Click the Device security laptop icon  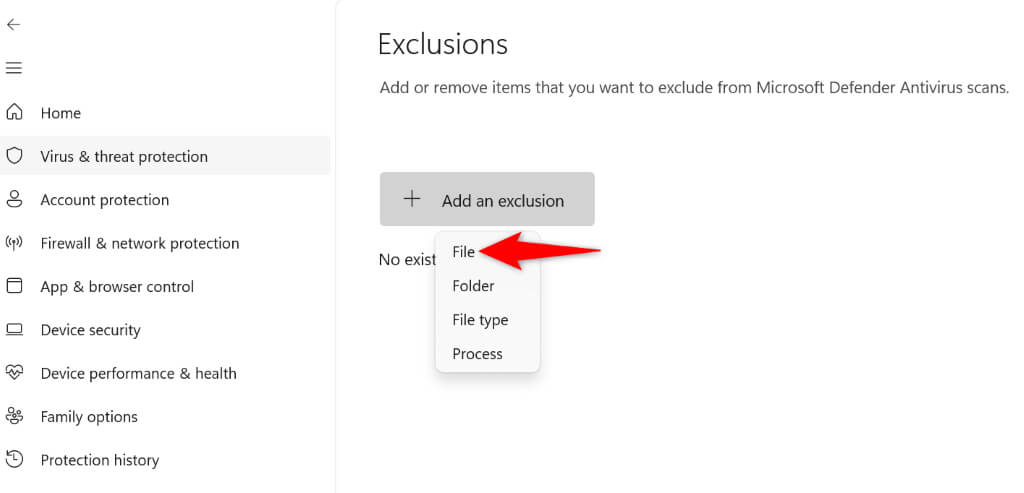(x=14, y=330)
